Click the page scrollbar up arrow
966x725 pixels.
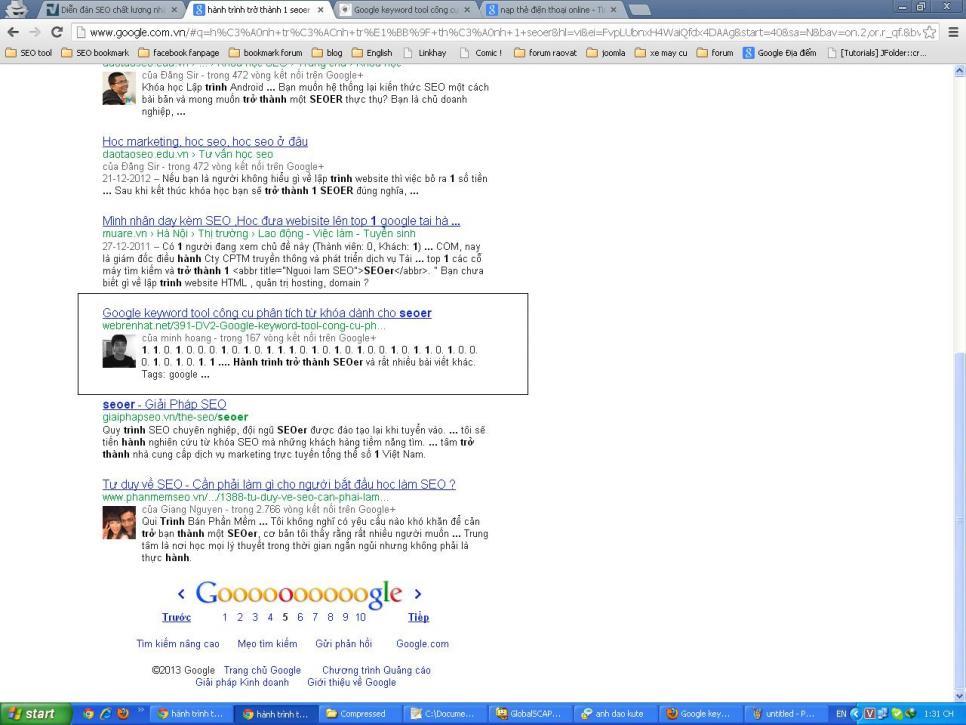pos(959,71)
